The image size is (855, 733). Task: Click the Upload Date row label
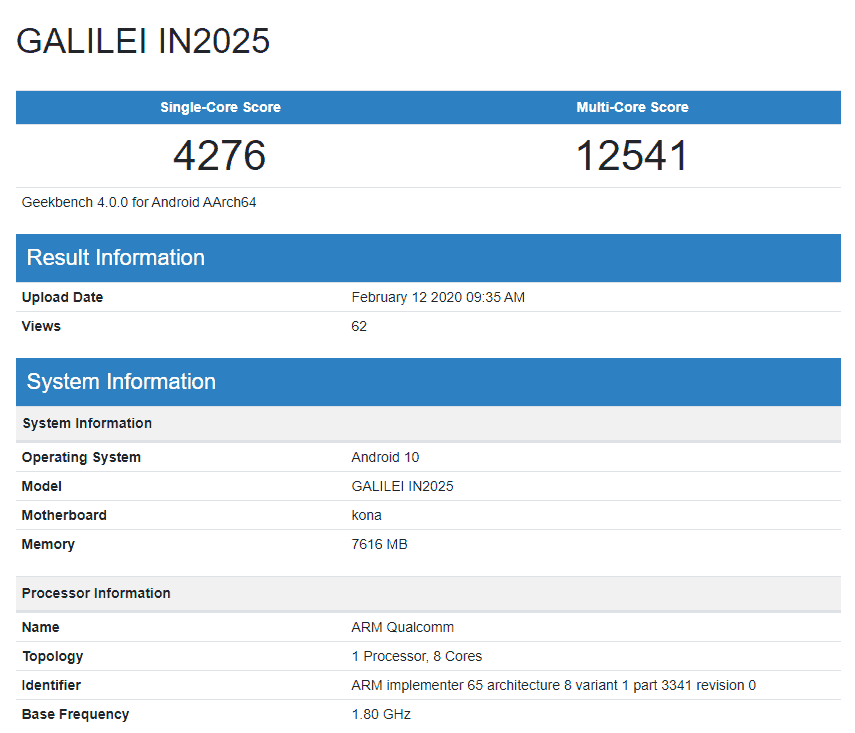coord(56,297)
